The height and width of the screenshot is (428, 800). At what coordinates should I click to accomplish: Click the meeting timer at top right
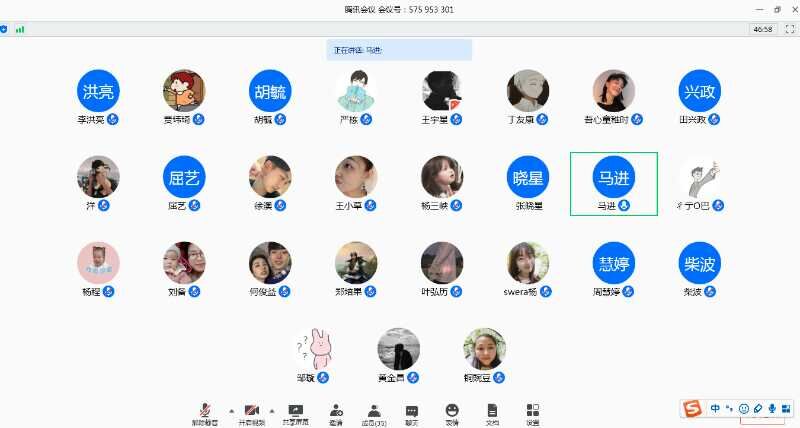pyautogui.click(x=762, y=30)
